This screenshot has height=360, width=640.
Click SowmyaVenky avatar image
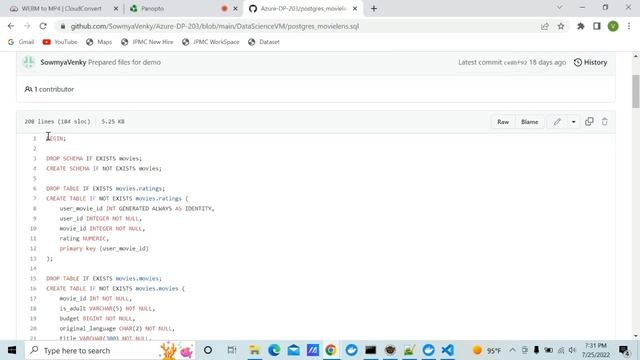(29, 62)
